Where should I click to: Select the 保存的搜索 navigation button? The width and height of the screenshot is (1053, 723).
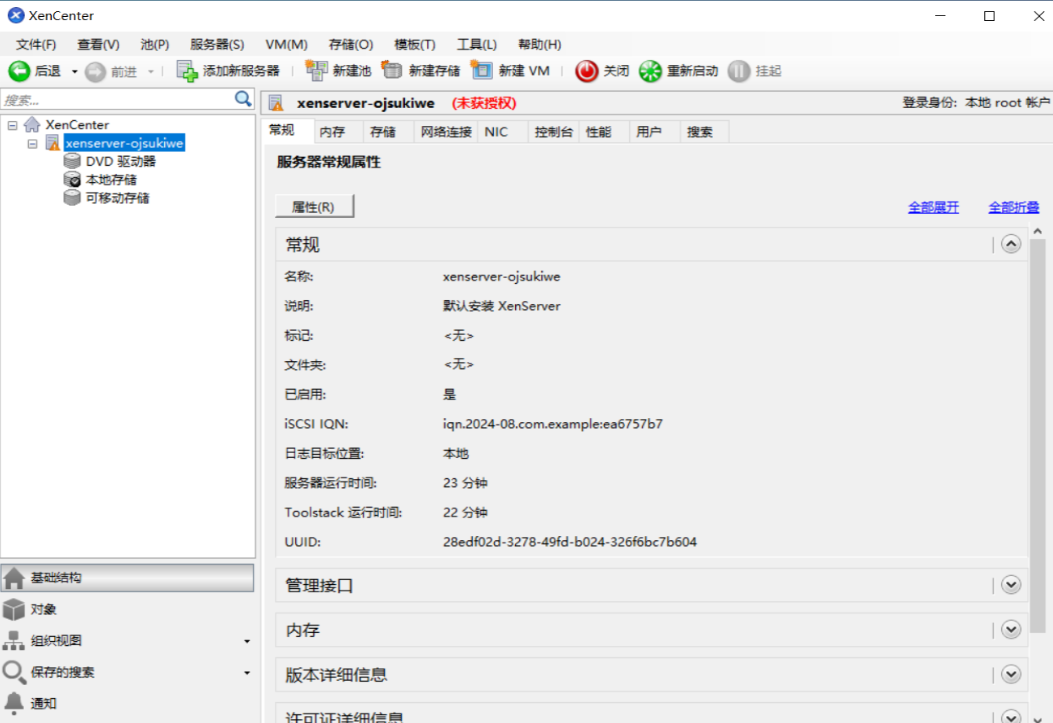(x=128, y=672)
